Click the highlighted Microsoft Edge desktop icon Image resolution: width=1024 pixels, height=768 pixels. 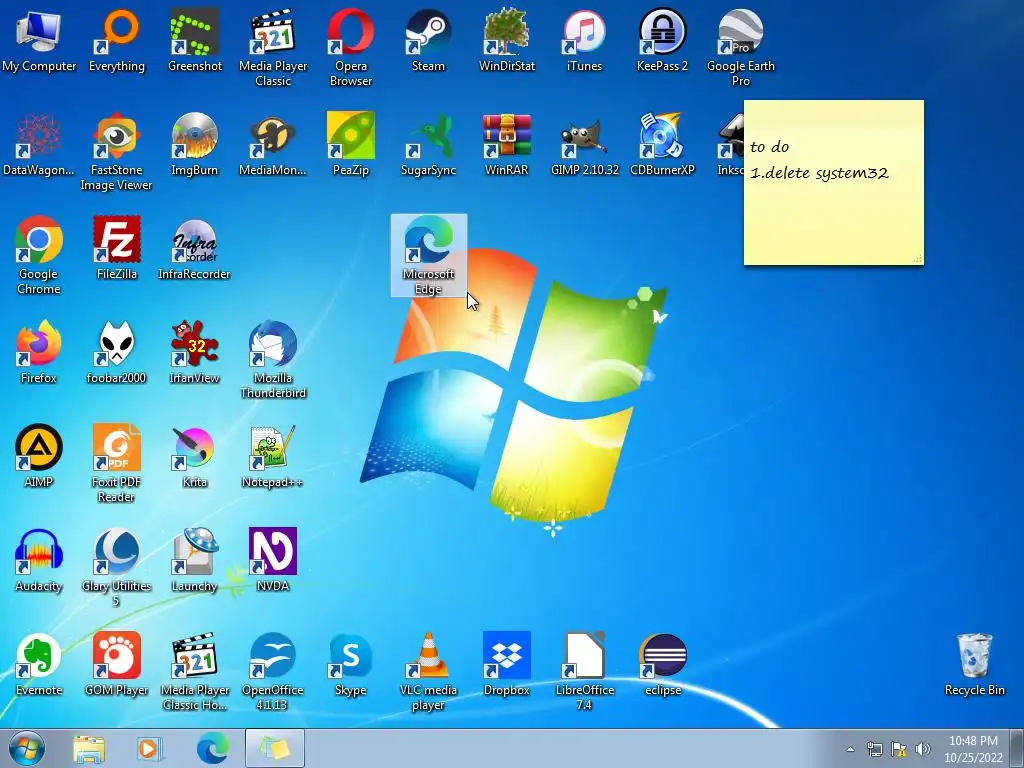click(x=428, y=255)
